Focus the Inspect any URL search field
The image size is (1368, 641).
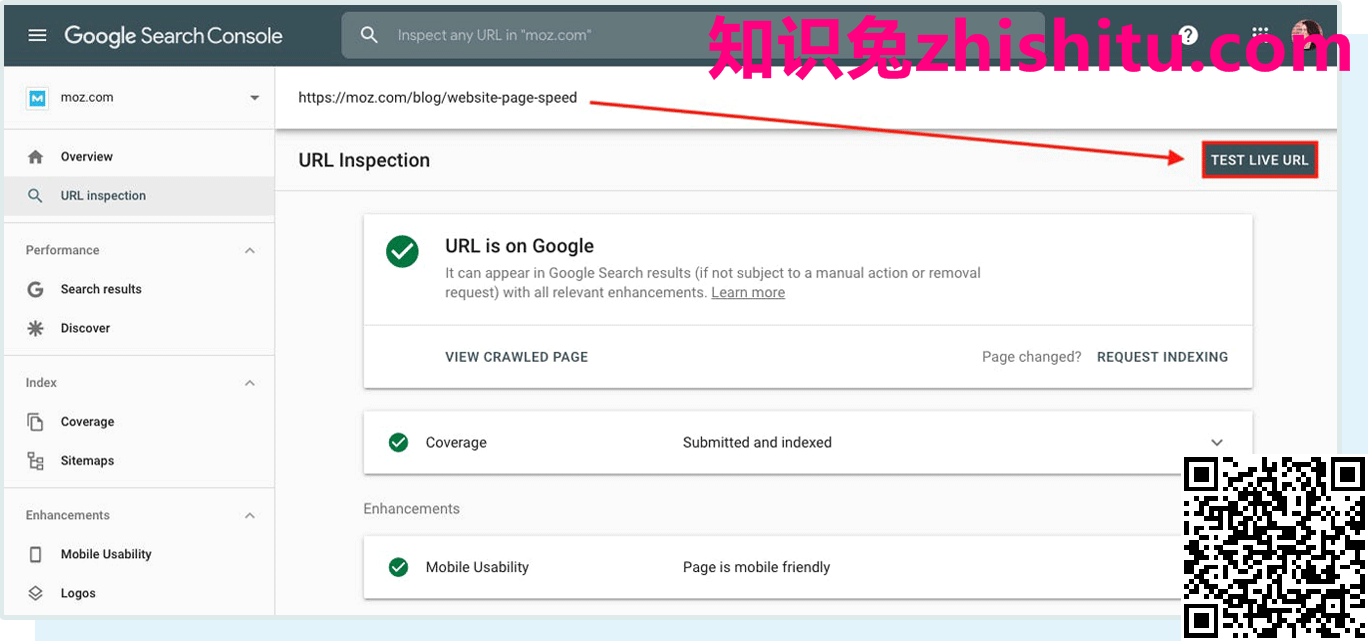[693, 35]
